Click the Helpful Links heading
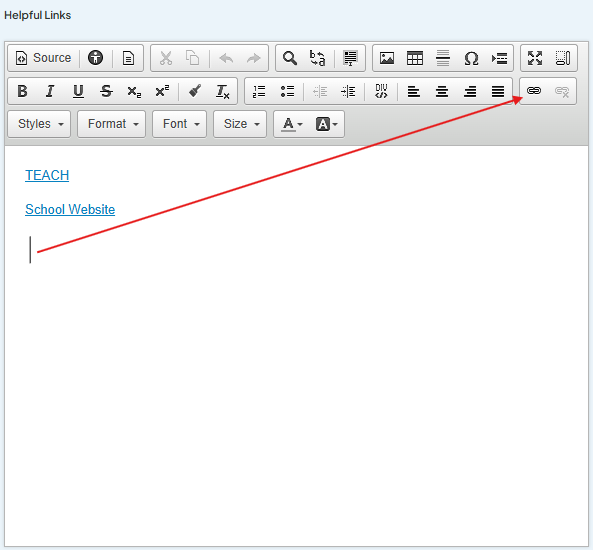 tap(37, 16)
